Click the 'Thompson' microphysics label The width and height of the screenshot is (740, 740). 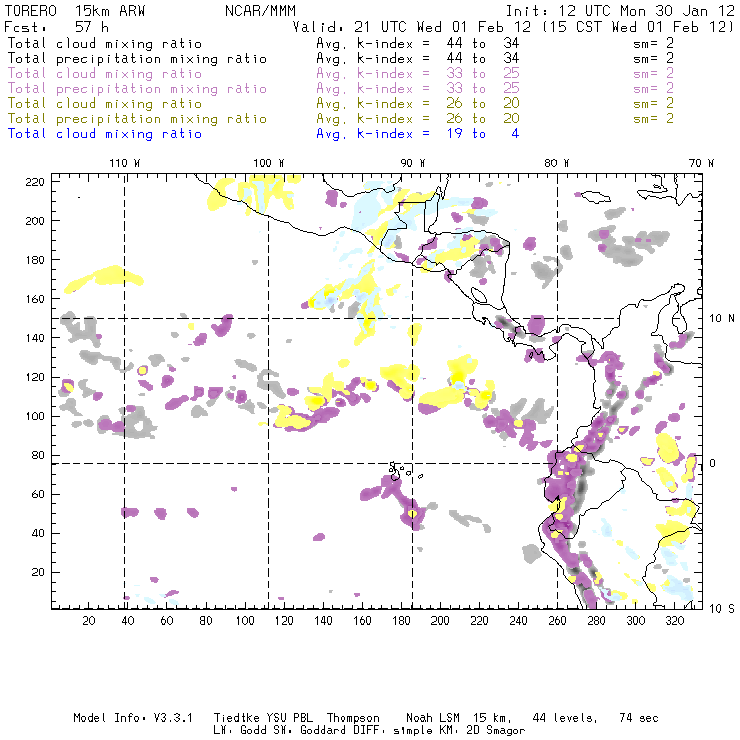point(353,718)
